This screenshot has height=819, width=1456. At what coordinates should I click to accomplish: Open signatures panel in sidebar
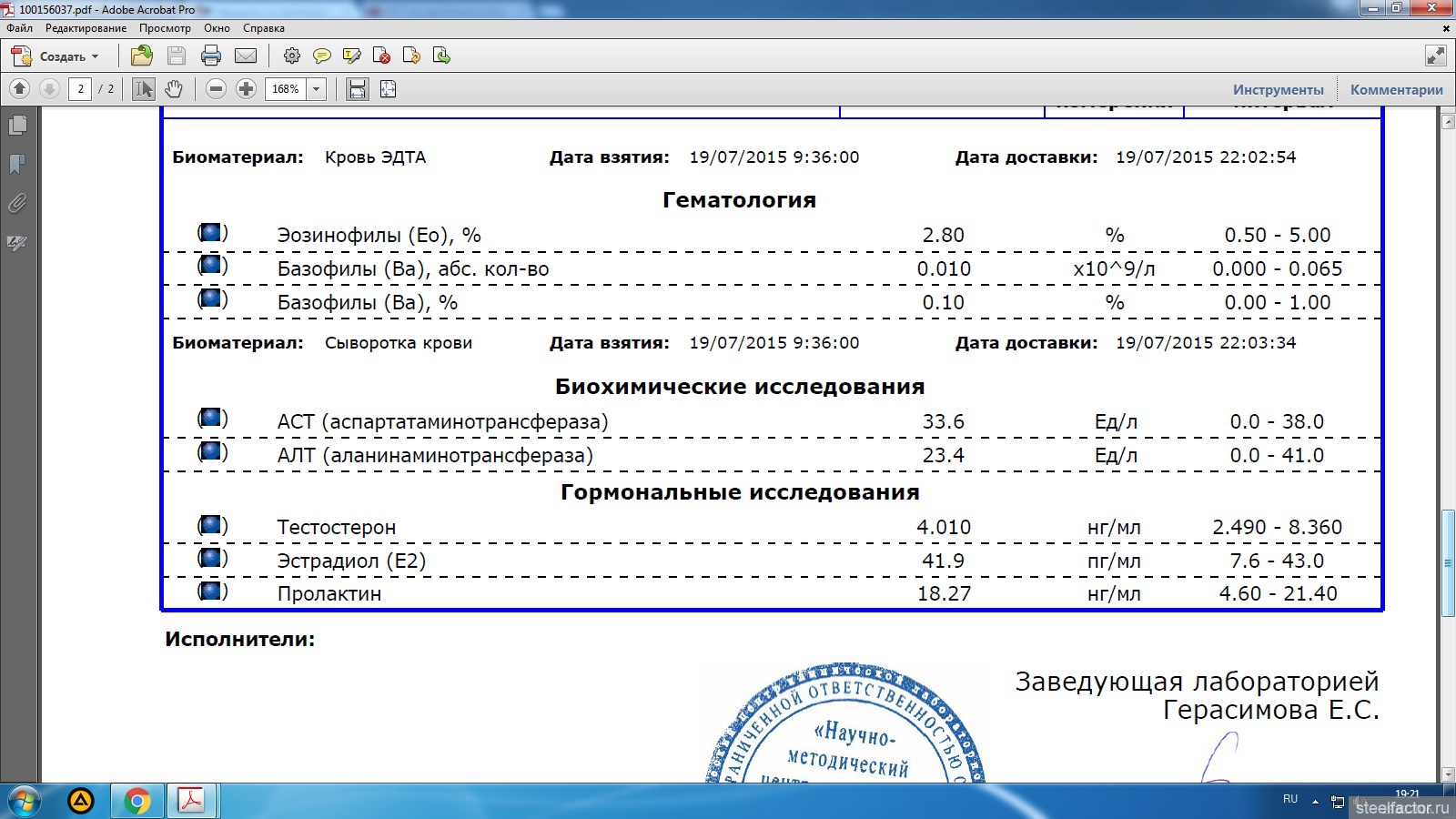pos(17,243)
